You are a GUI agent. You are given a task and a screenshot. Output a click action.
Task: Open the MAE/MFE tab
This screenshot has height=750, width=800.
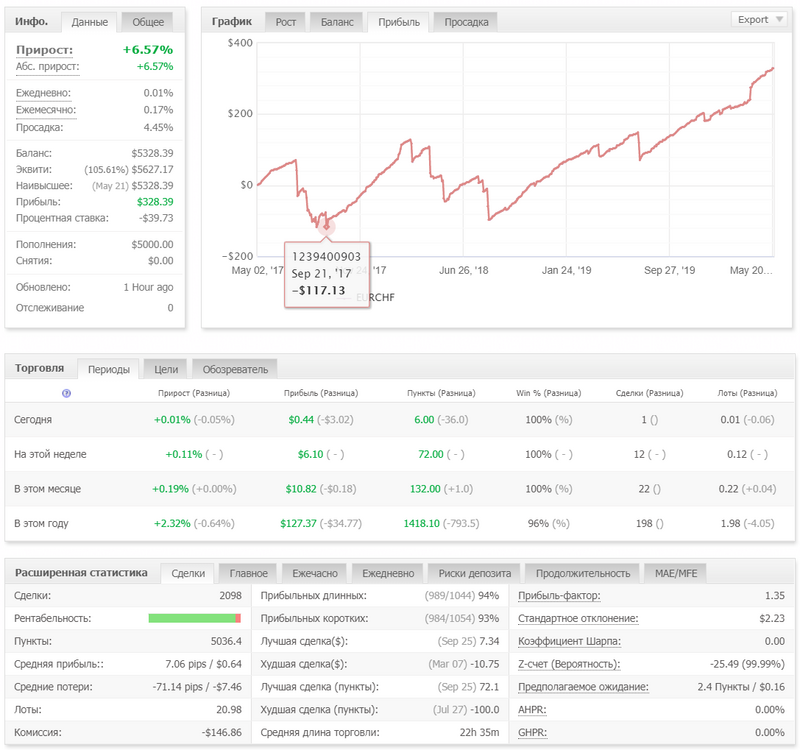pos(676,573)
